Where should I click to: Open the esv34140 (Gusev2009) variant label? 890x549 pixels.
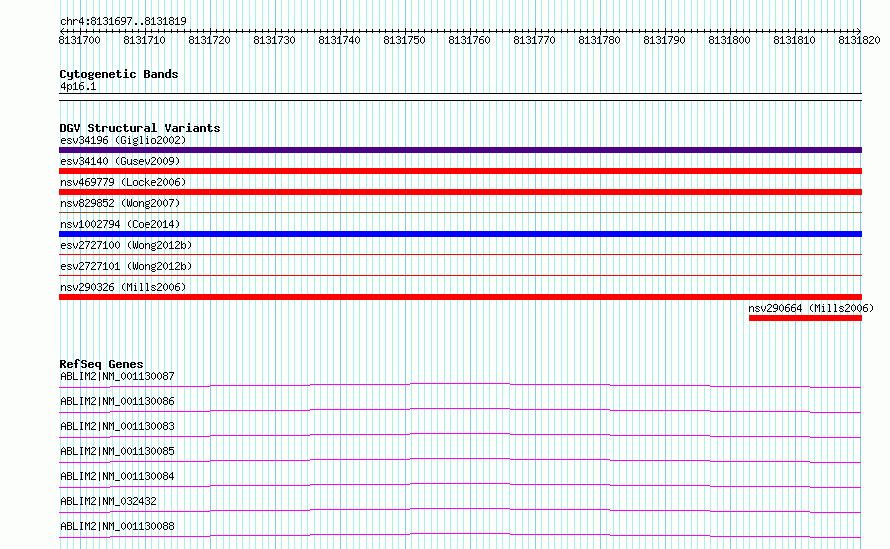click(x=120, y=161)
